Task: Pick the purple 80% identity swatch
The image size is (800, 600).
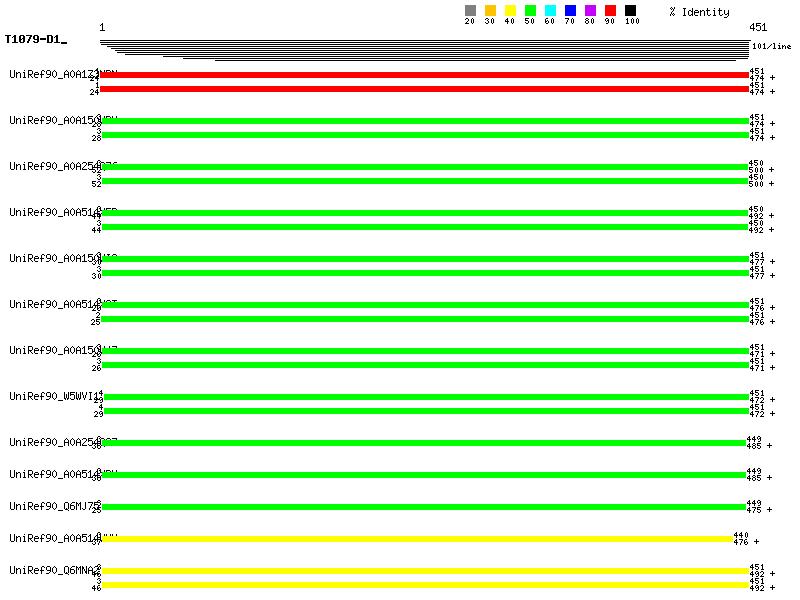Action: pyautogui.click(x=590, y=11)
